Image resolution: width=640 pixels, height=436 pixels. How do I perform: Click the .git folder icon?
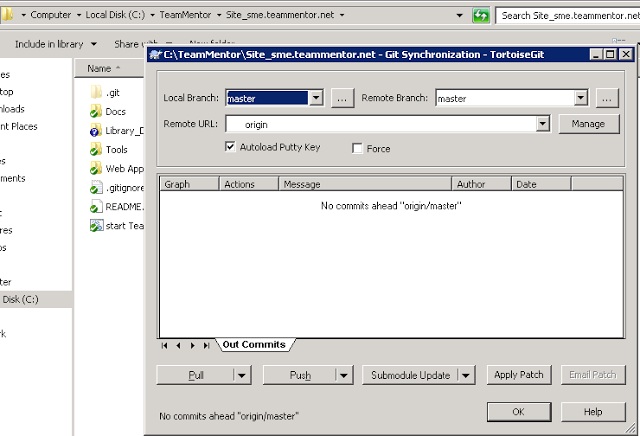pyautogui.click(x=97, y=93)
